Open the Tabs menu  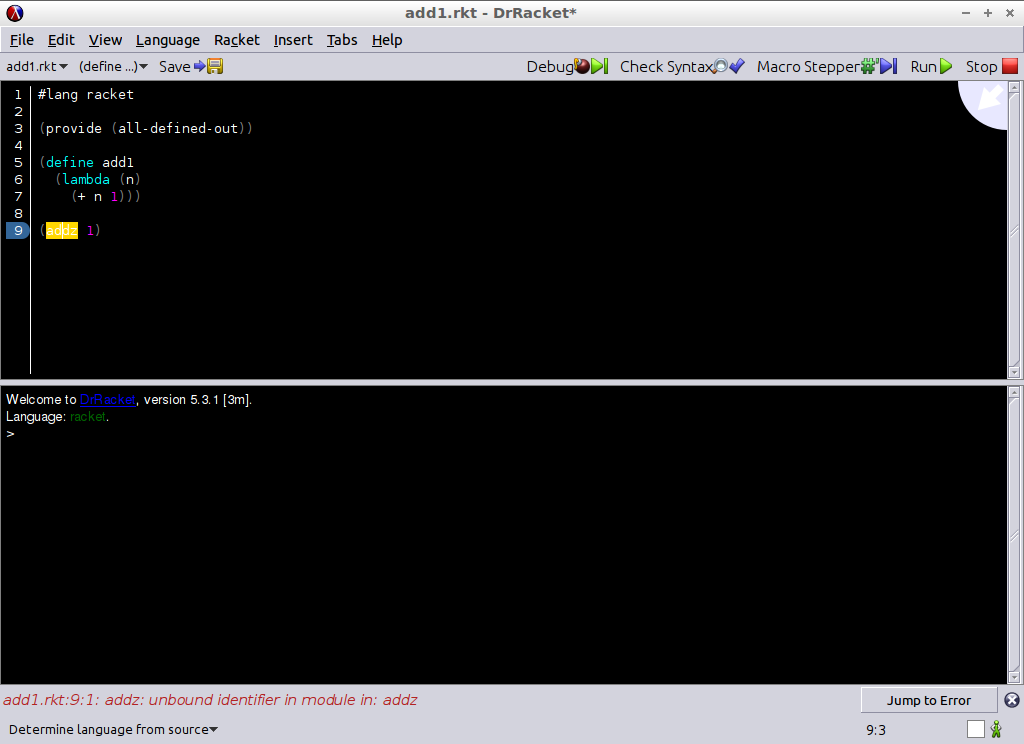[342, 40]
